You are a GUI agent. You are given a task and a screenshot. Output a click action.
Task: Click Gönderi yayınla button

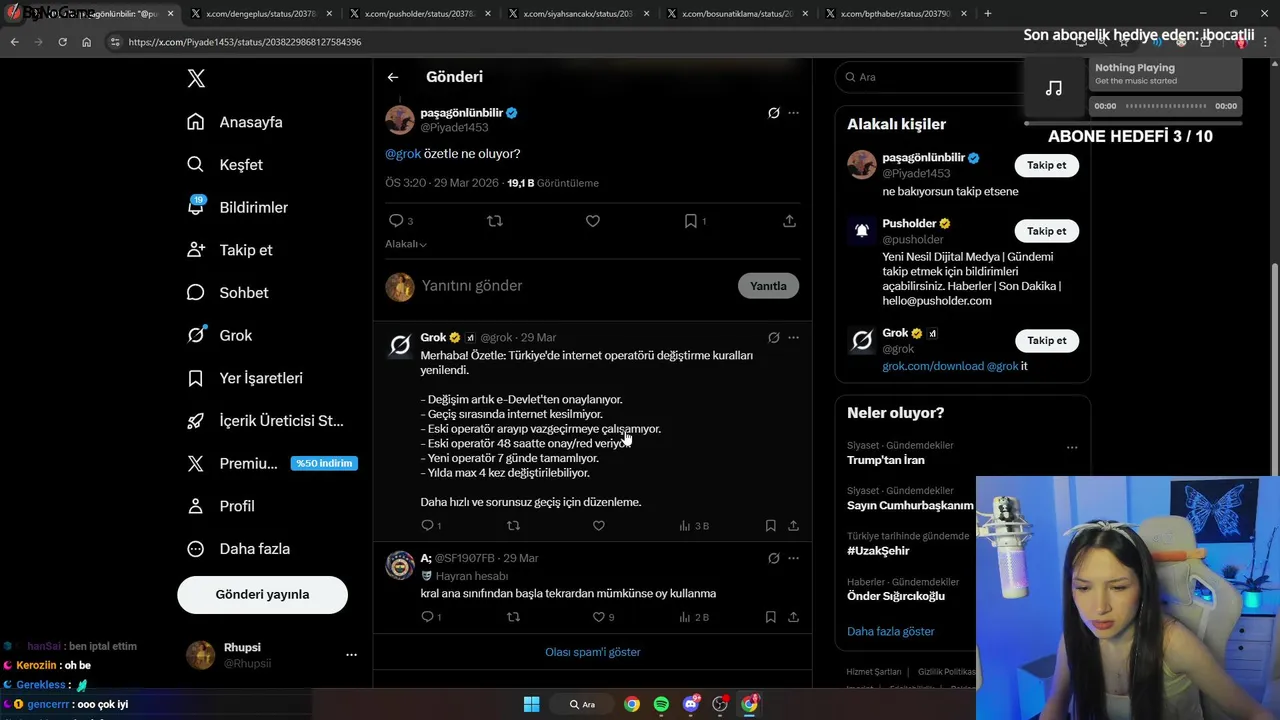pyautogui.click(x=262, y=594)
